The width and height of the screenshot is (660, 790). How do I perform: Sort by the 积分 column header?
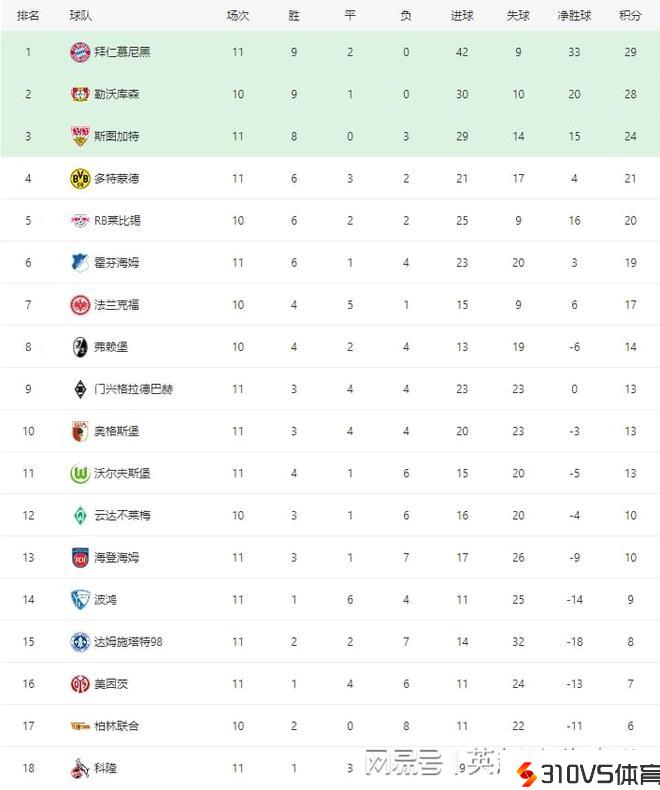[630, 15]
